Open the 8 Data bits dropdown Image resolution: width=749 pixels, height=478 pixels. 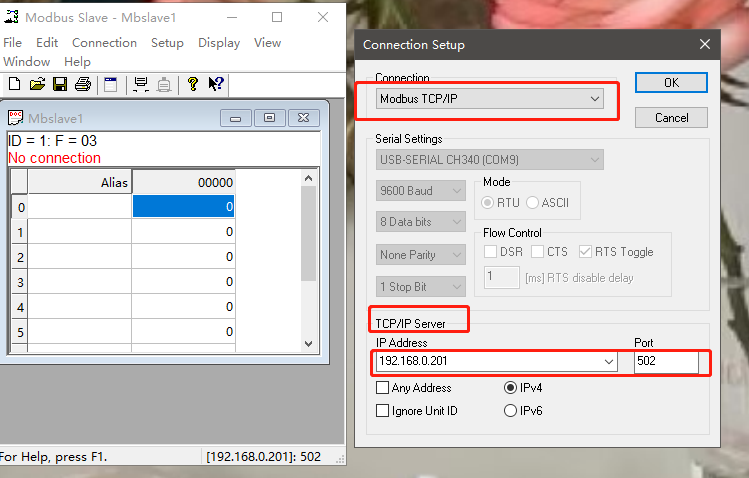(x=421, y=222)
